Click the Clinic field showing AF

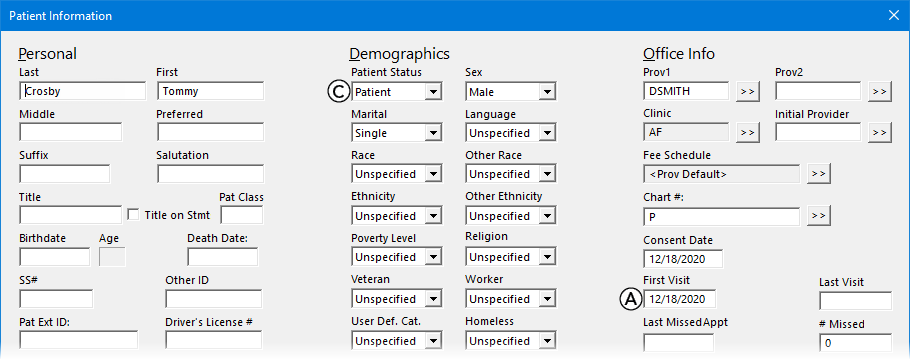coord(686,132)
